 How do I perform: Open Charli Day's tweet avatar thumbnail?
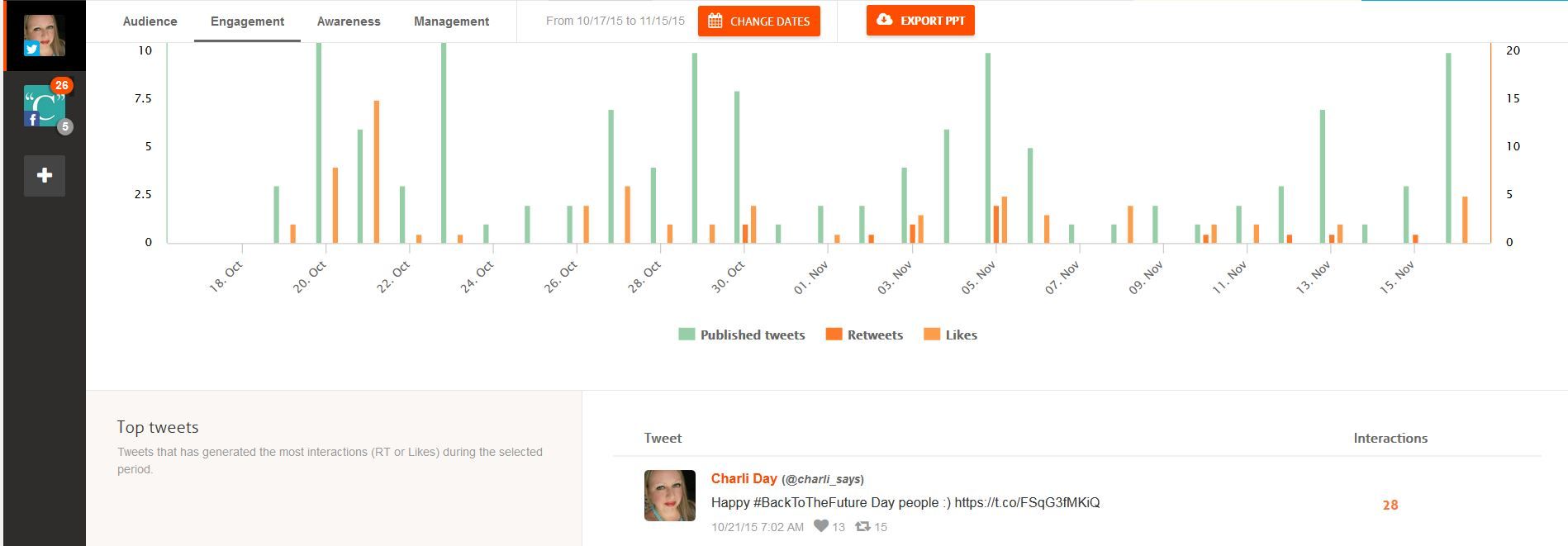click(670, 496)
